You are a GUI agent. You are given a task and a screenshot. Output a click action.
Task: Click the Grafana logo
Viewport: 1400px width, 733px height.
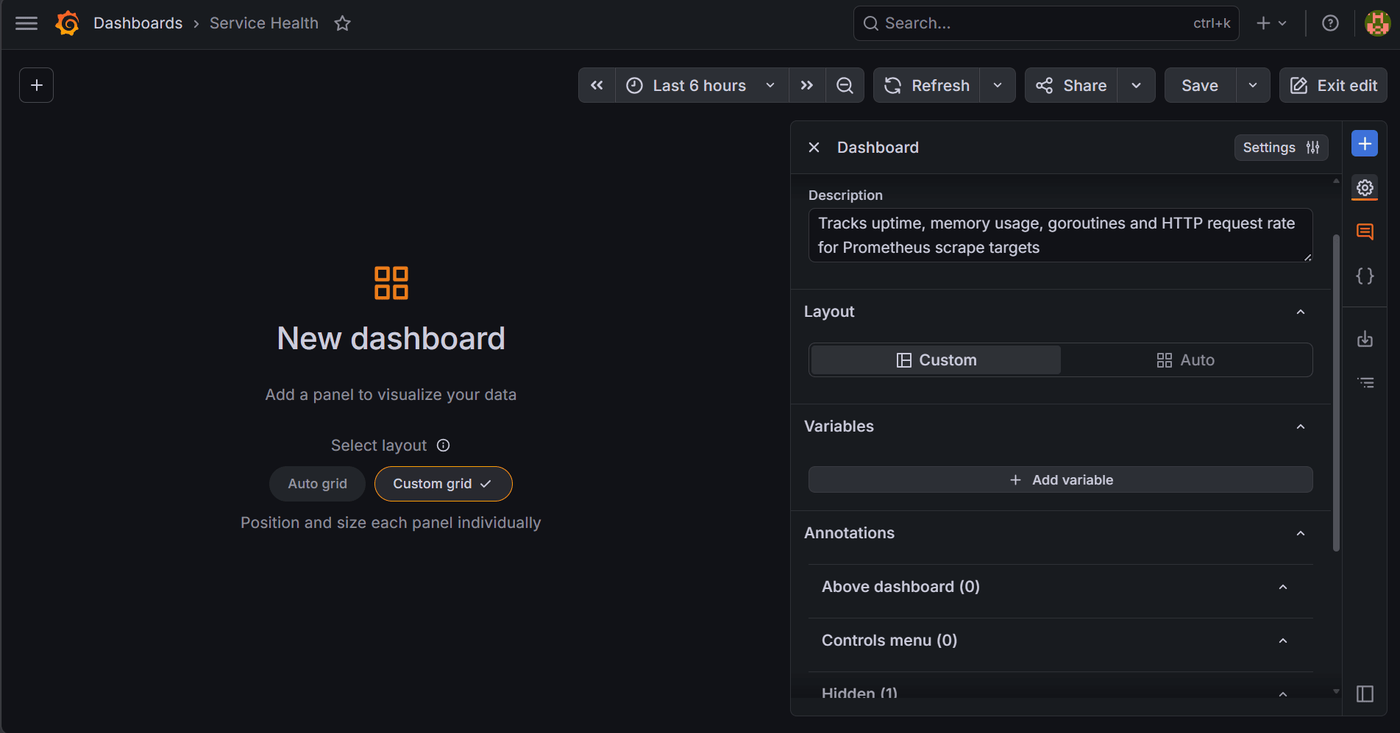pyautogui.click(x=68, y=23)
